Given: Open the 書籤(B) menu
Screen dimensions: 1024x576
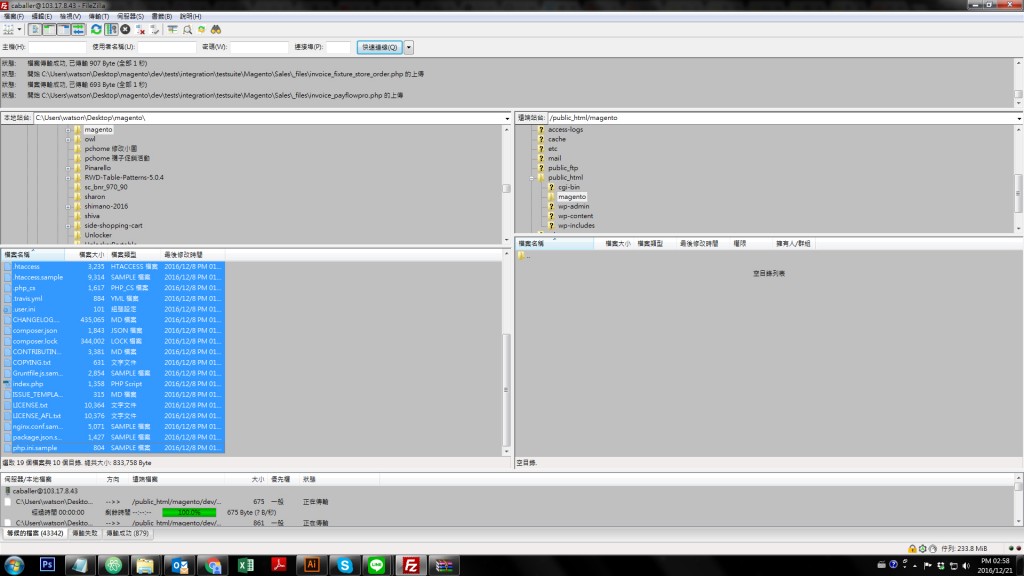Looking at the screenshot, I should 161,16.
